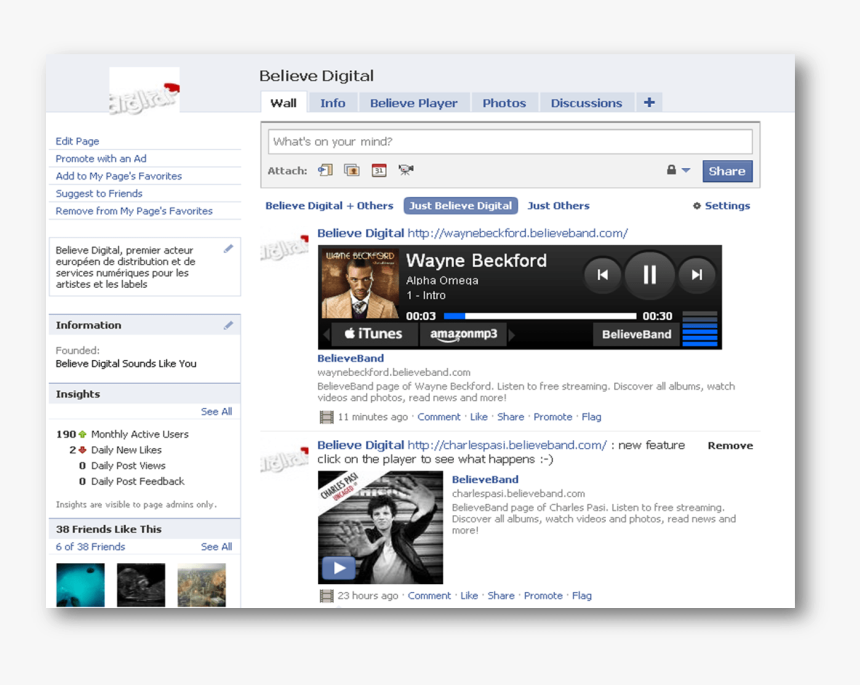Open iTunes store button in player
Image resolution: width=860 pixels, height=685 pixels.
click(x=374, y=334)
